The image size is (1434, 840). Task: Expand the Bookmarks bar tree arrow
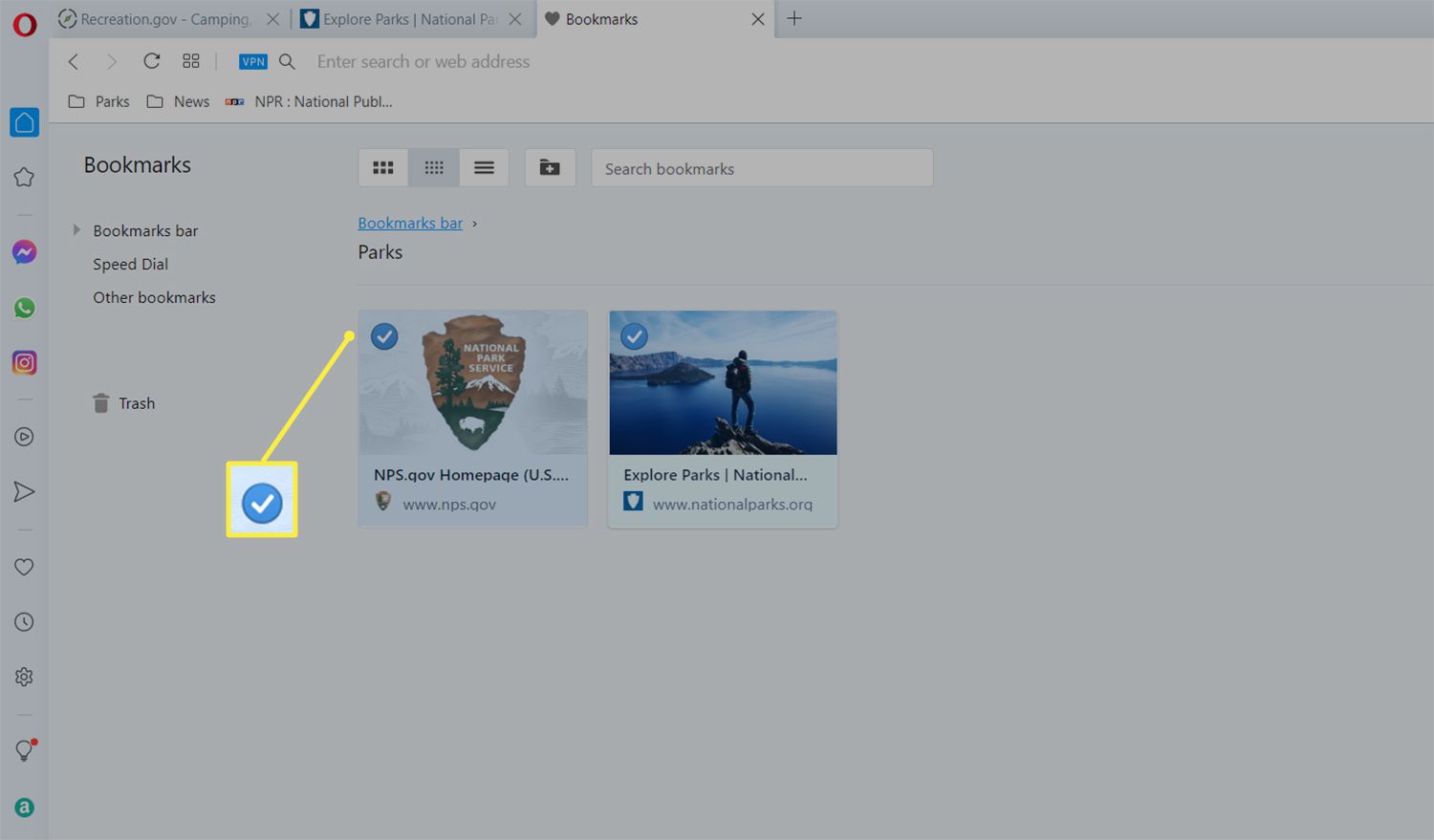tap(76, 230)
